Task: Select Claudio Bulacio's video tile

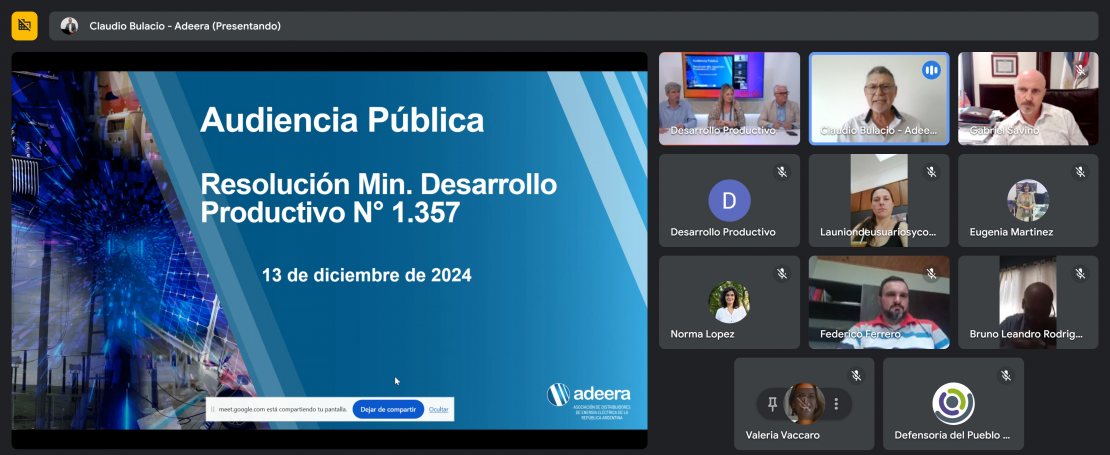Action: click(879, 98)
